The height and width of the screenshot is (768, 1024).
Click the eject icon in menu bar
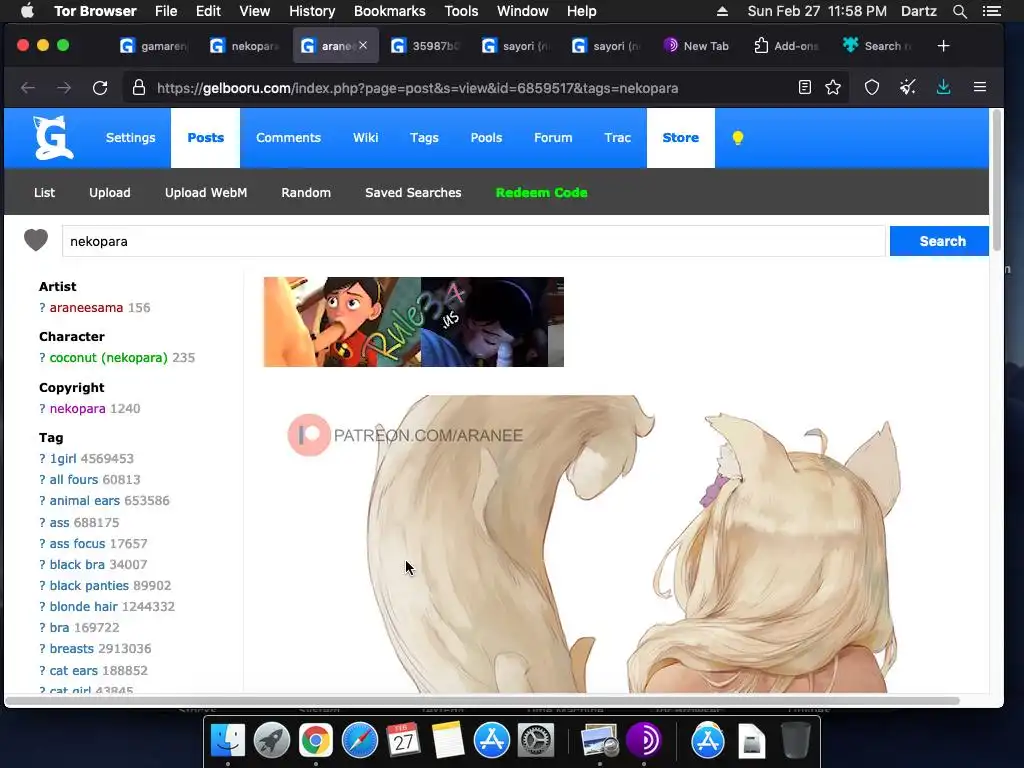[x=722, y=11]
